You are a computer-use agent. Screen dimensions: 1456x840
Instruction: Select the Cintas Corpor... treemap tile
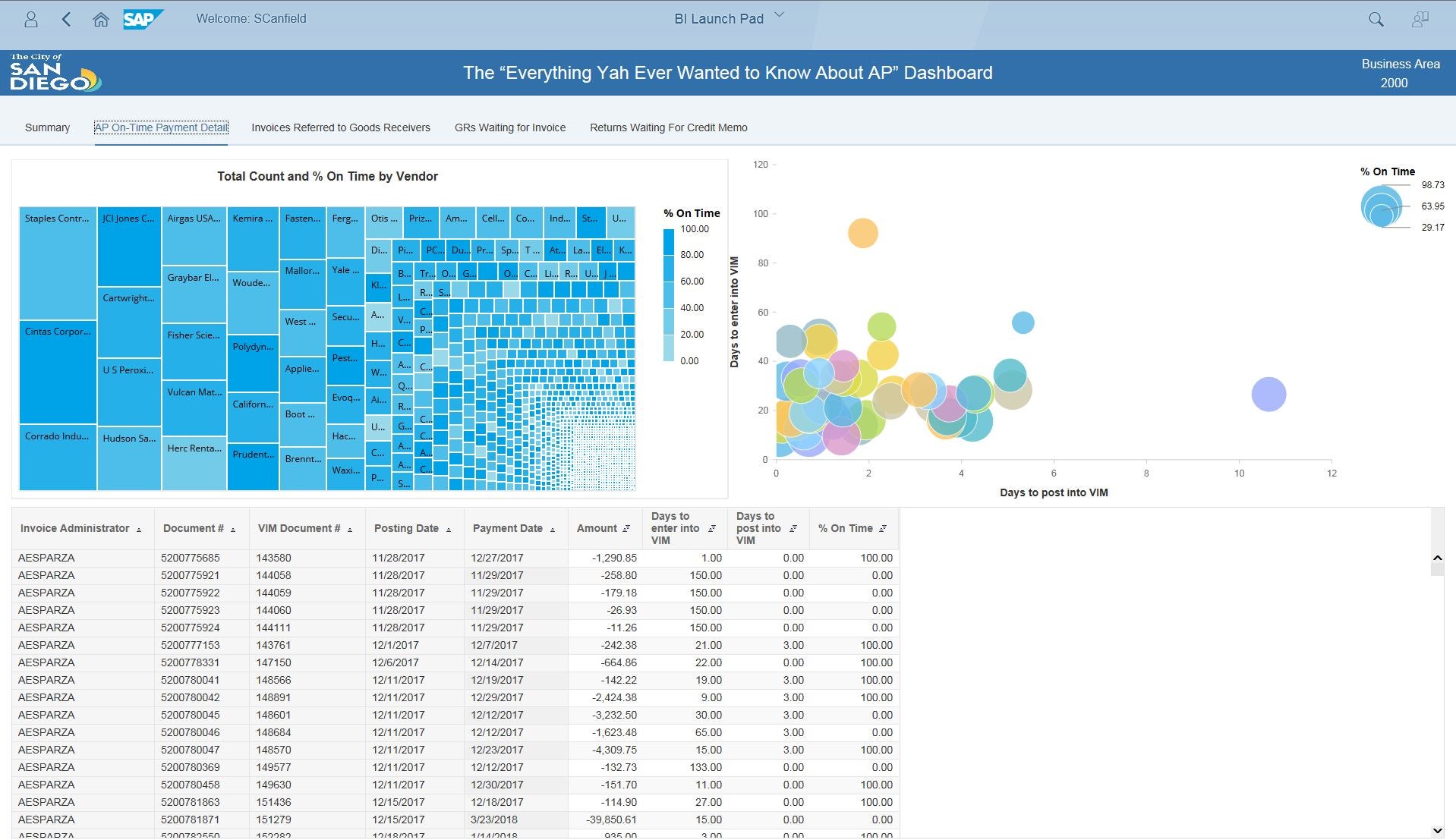pyautogui.click(x=58, y=372)
